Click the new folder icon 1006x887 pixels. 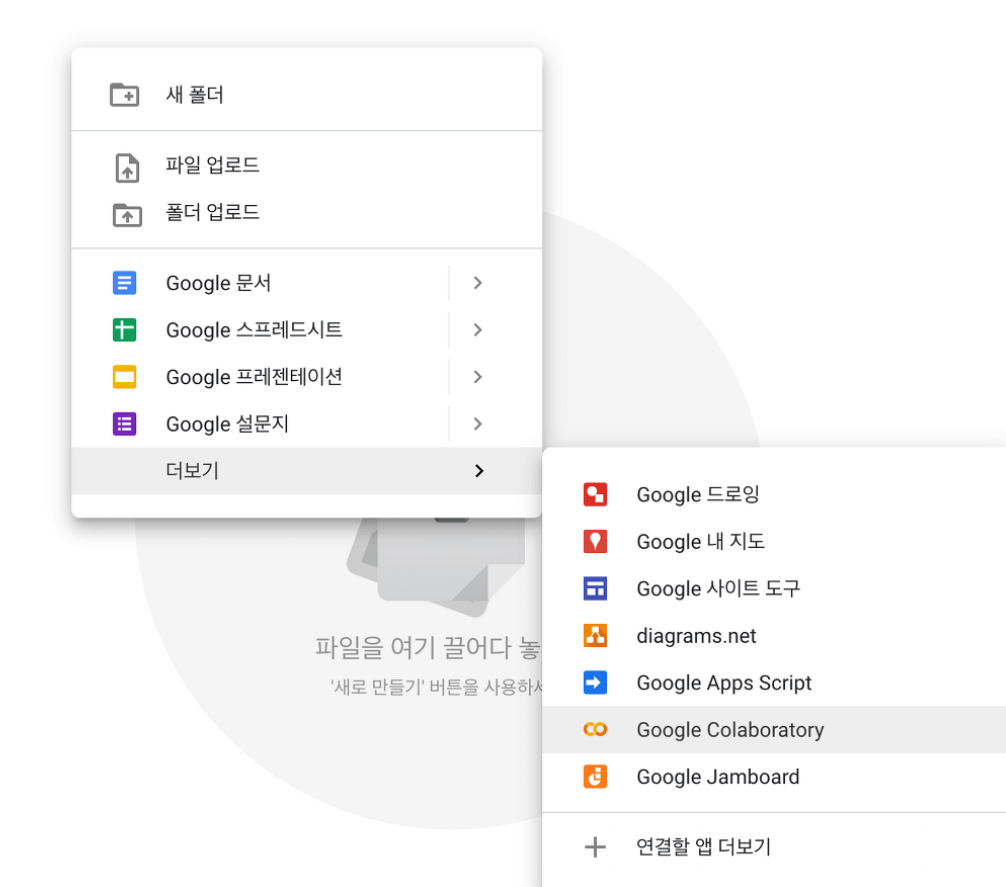pyautogui.click(x=124, y=95)
